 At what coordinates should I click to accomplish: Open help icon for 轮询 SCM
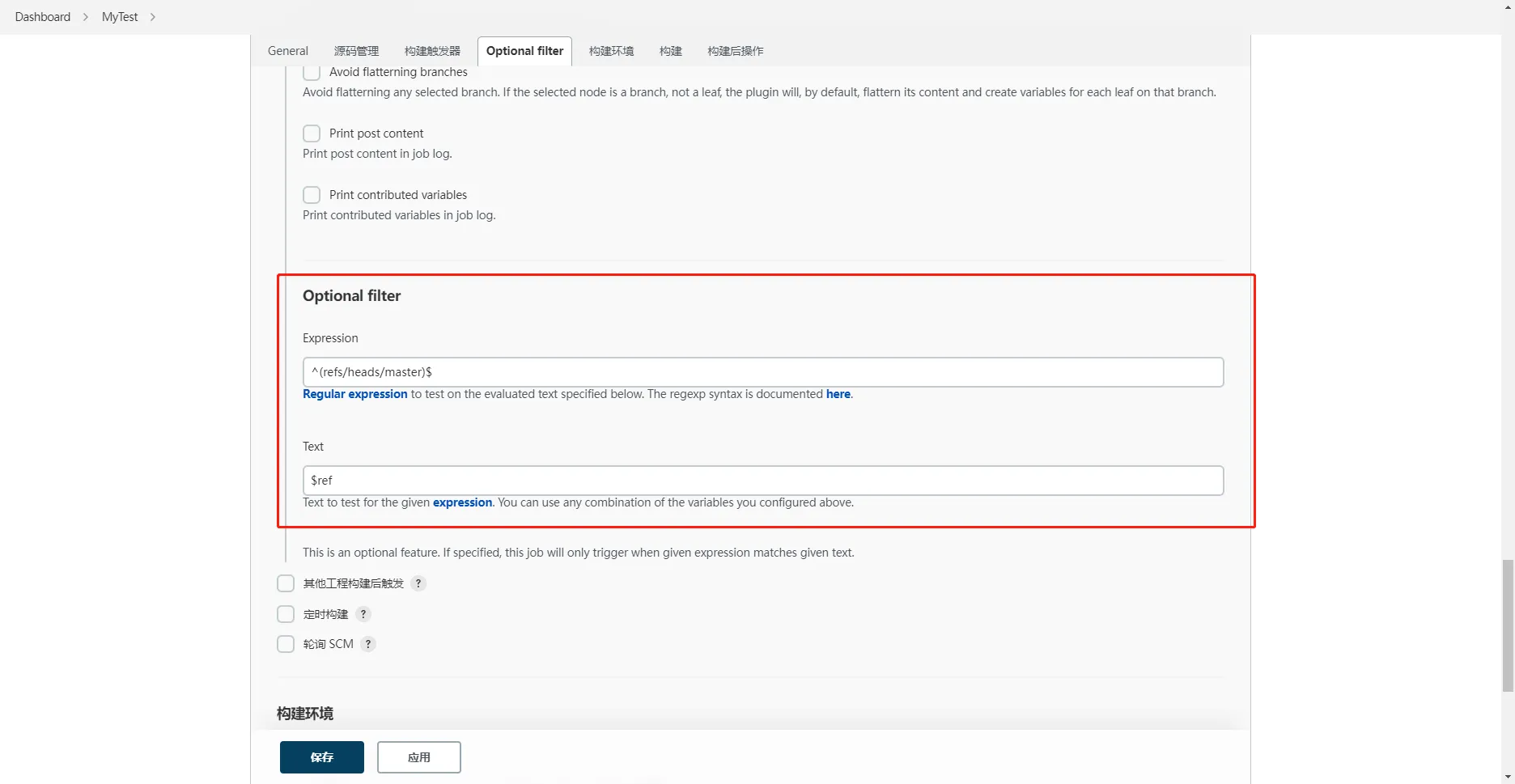pyautogui.click(x=368, y=644)
